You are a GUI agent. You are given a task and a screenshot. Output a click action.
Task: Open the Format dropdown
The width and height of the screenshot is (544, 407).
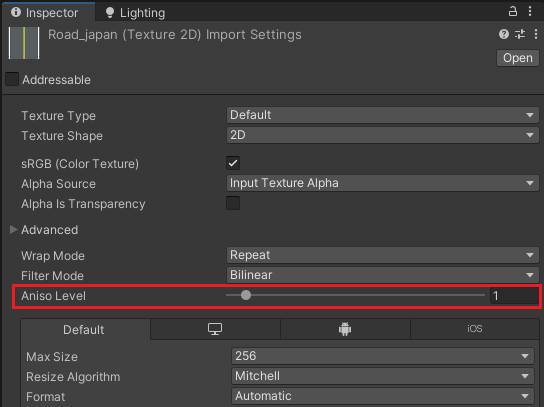(383, 396)
